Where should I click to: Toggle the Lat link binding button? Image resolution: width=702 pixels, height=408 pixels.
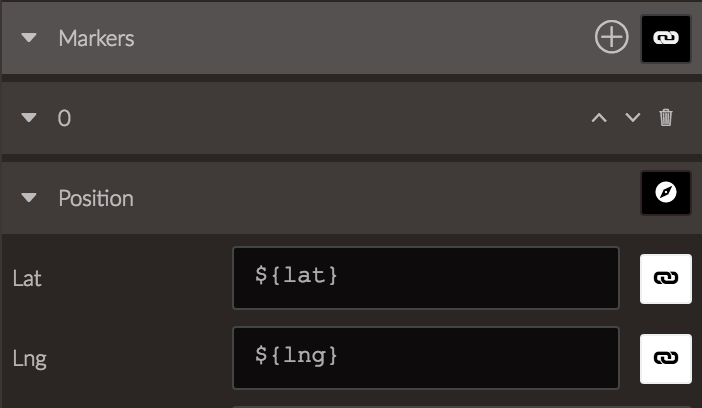[x=666, y=279]
